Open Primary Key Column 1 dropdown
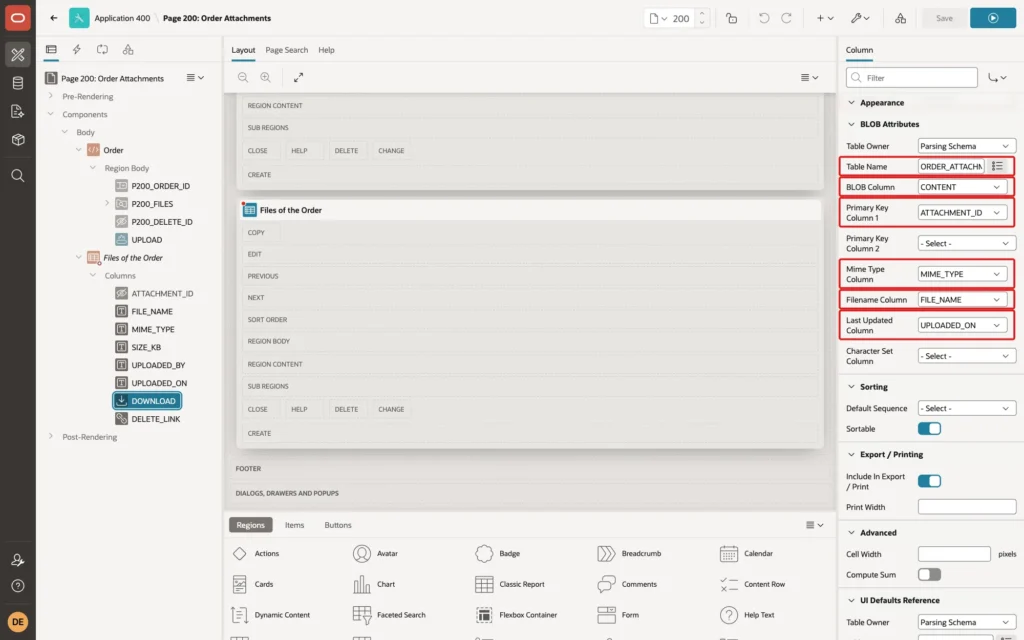The height and width of the screenshot is (640, 1024). pos(962,213)
